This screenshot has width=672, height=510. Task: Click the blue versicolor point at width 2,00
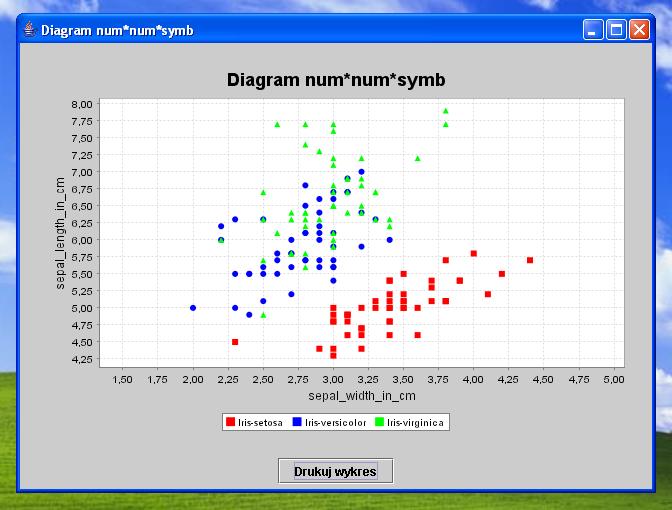pos(193,308)
